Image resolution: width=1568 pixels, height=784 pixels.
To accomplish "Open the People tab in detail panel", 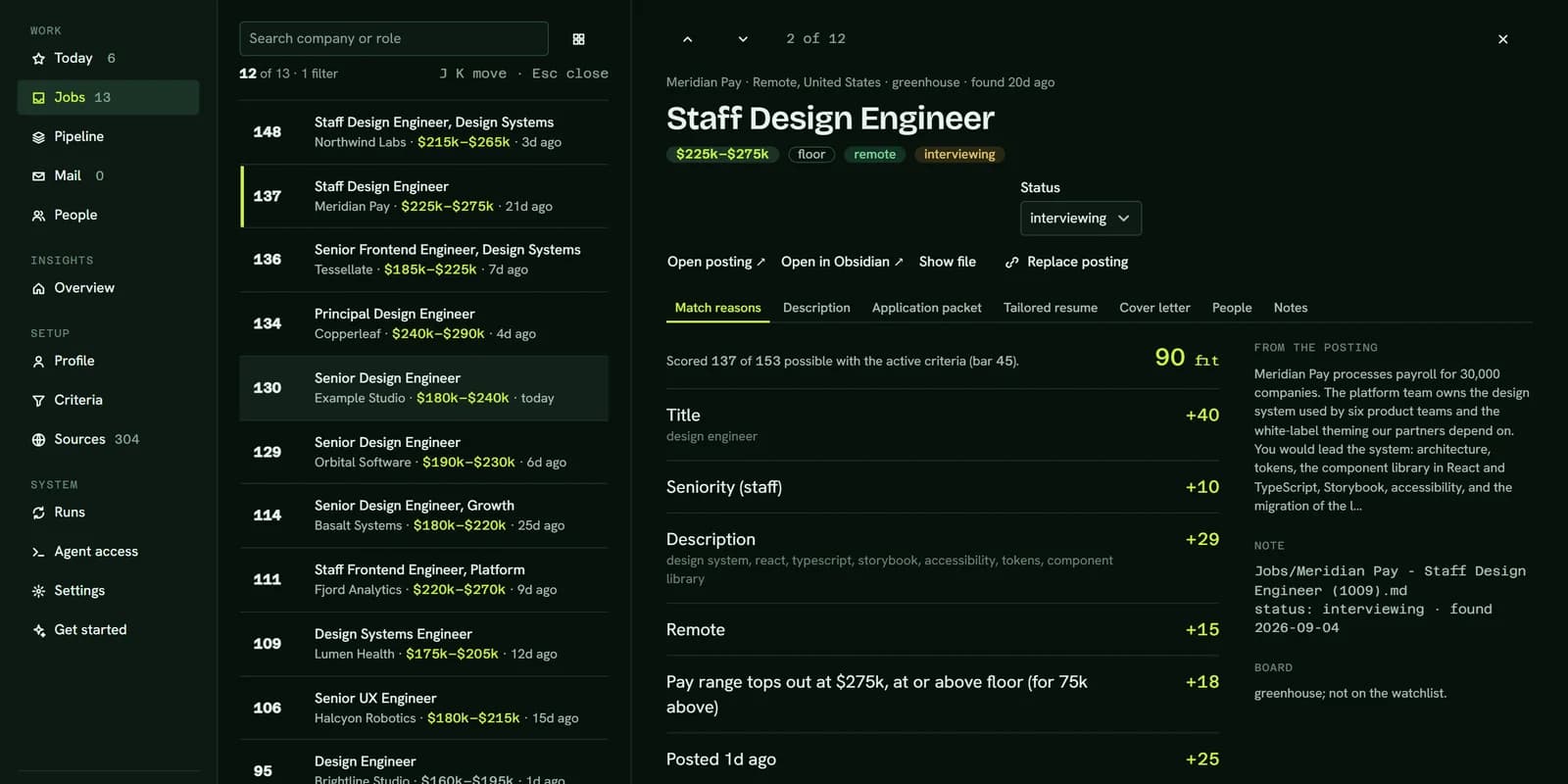I will click(1232, 308).
